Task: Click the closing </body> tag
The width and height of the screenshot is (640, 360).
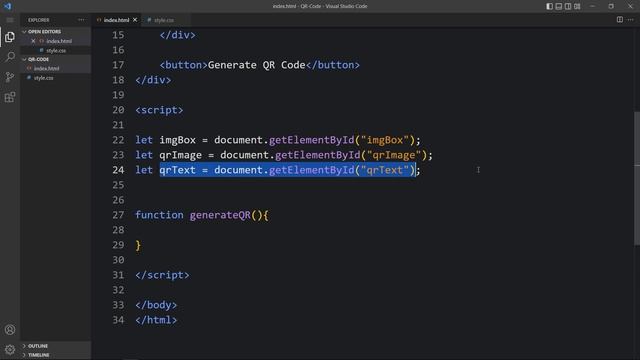Action: pos(156,305)
